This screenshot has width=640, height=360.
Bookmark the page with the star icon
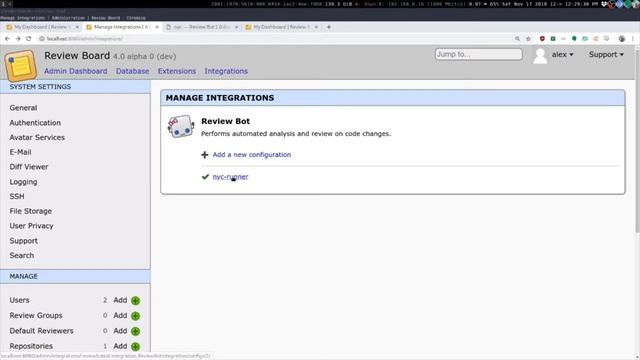point(528,39)
